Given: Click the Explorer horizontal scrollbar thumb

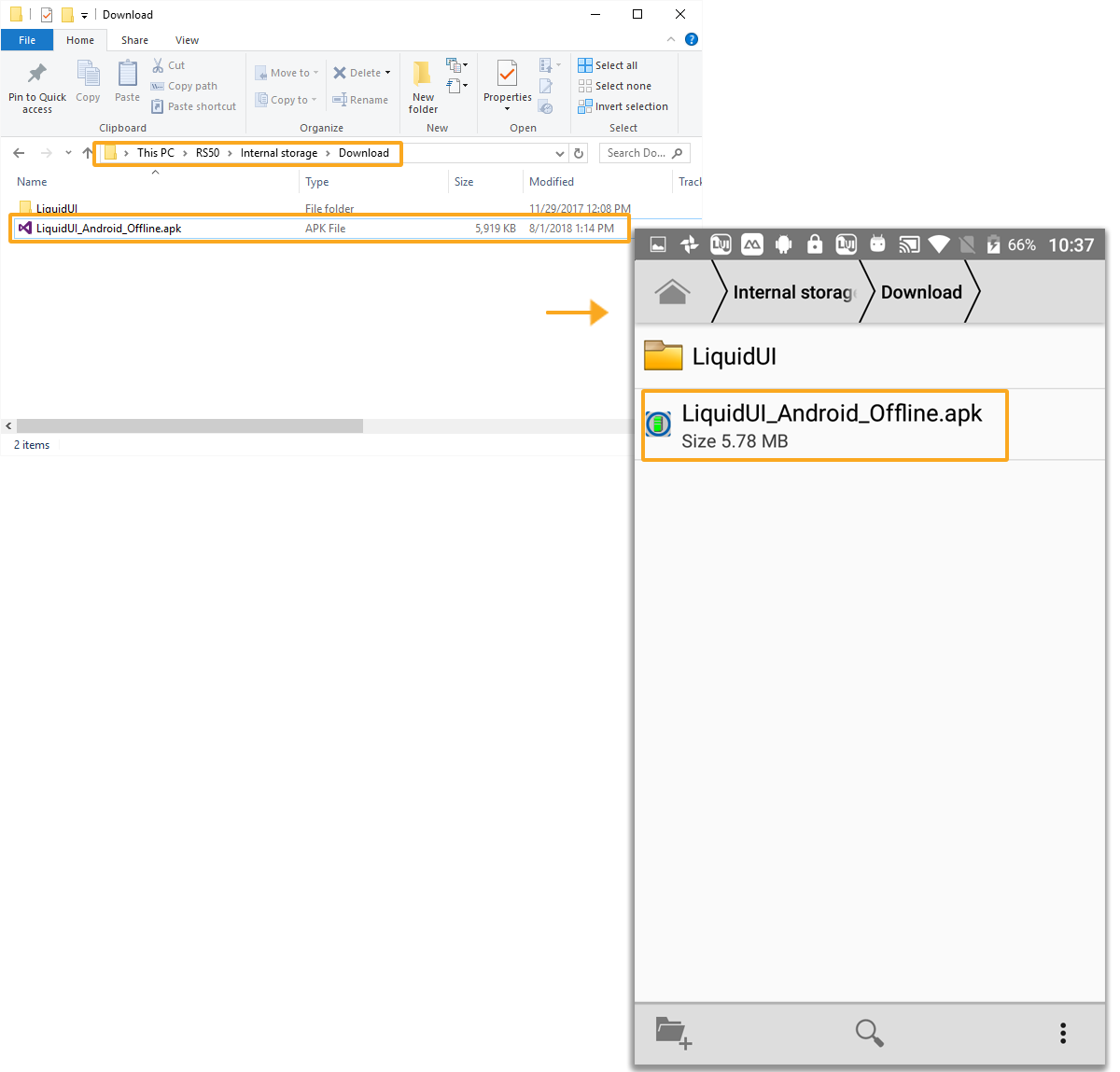Looking at the screenshot, I should point(189,425).
